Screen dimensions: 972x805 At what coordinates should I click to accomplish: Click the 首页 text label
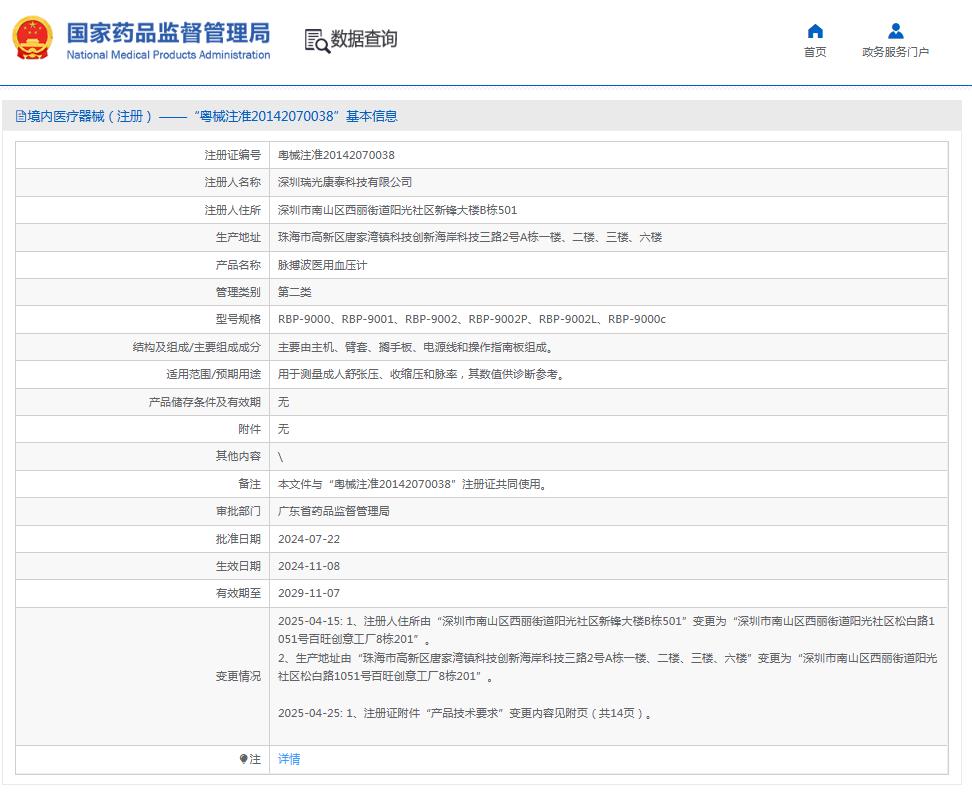(813, 50)
